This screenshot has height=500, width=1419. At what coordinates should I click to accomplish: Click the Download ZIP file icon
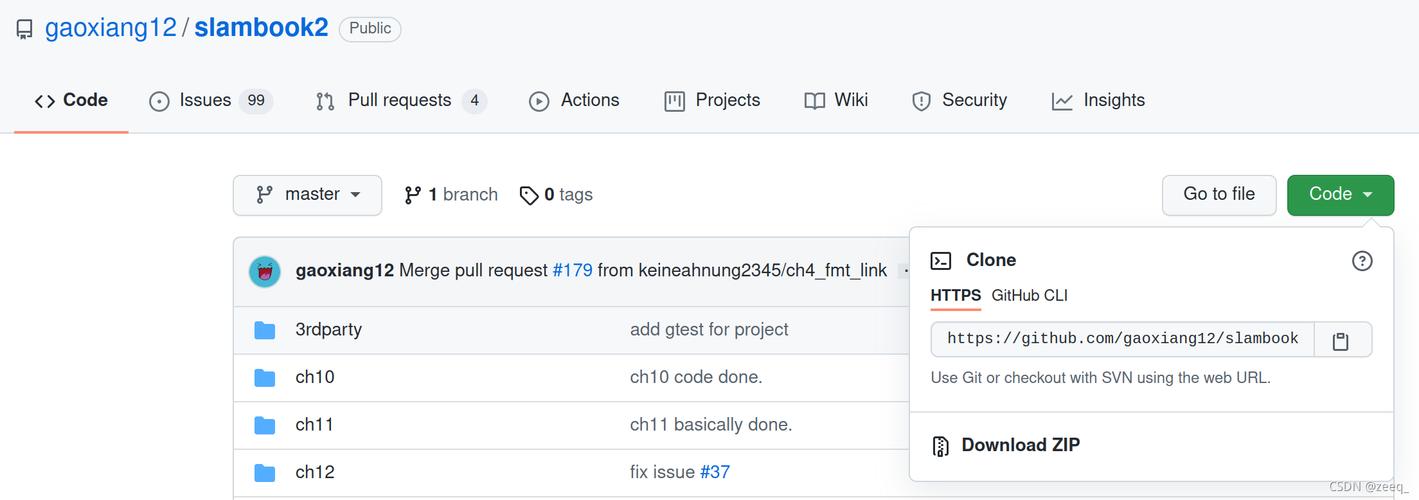pos(940,446)
